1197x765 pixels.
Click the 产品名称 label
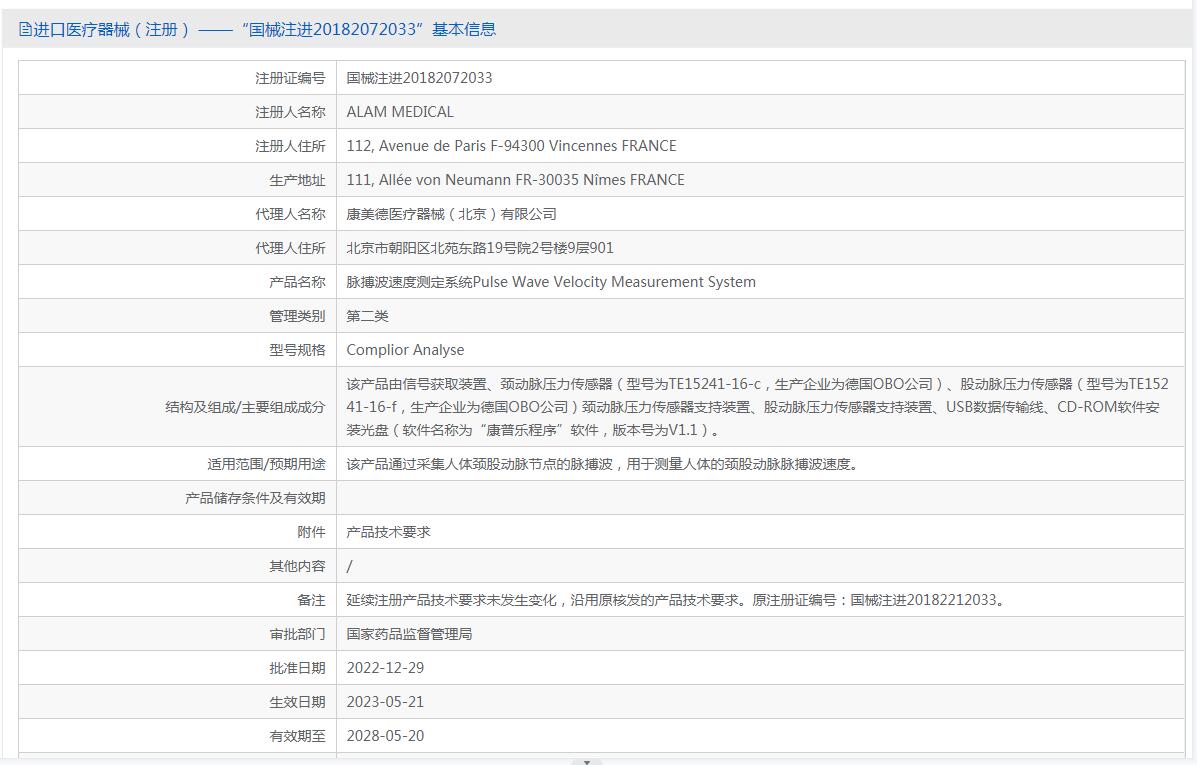(x=297, y=282)
